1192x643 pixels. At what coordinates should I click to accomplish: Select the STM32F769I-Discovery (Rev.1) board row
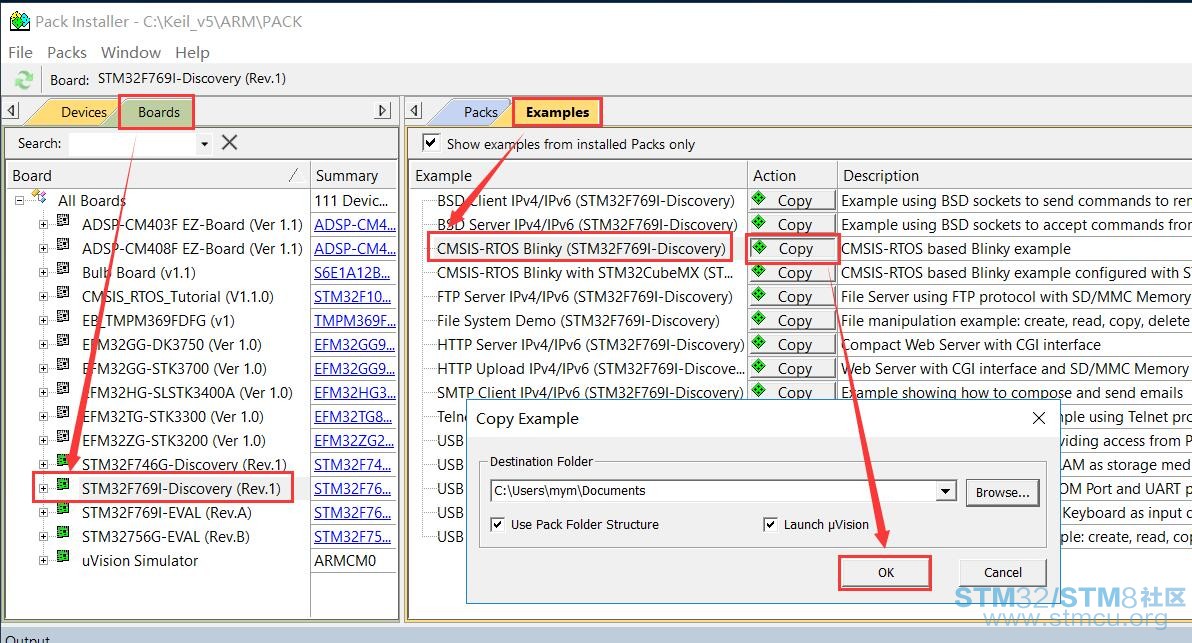tap(181, 489)
